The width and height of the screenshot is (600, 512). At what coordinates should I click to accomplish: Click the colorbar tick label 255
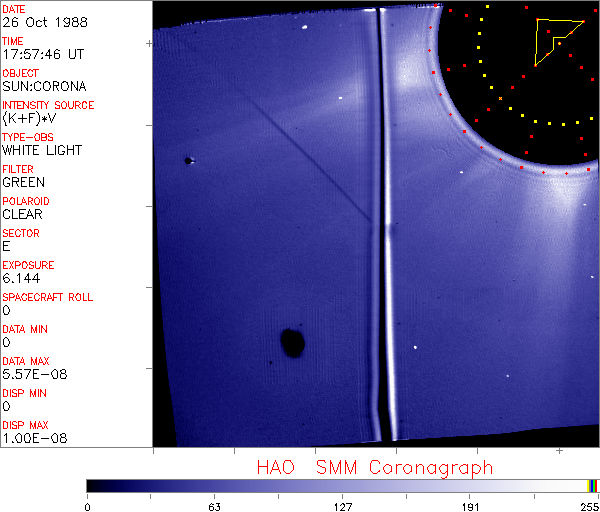coord(590,507)
